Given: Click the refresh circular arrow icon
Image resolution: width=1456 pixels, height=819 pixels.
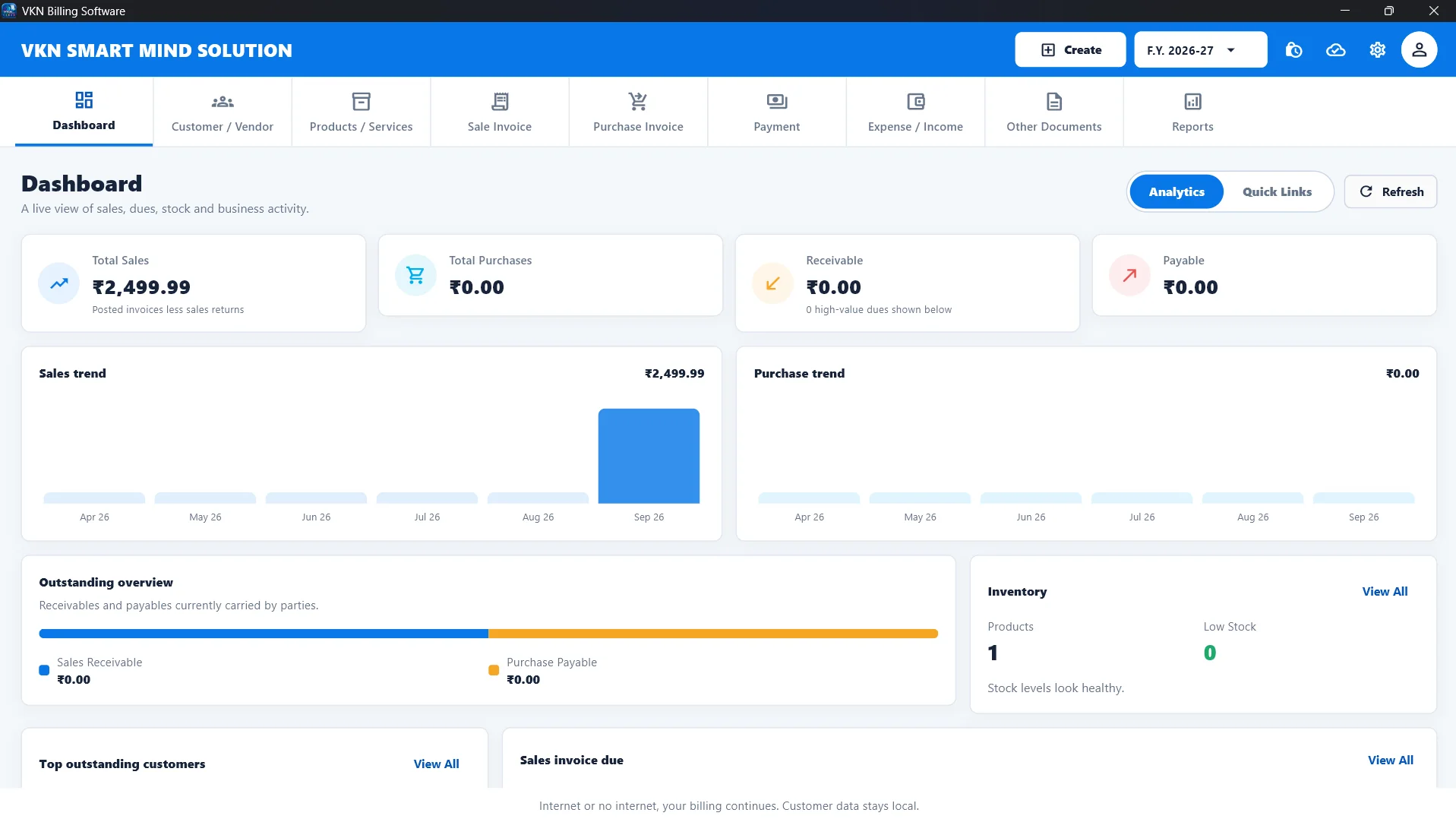Looking at the screenshot, I should [x=1366, y=191].
